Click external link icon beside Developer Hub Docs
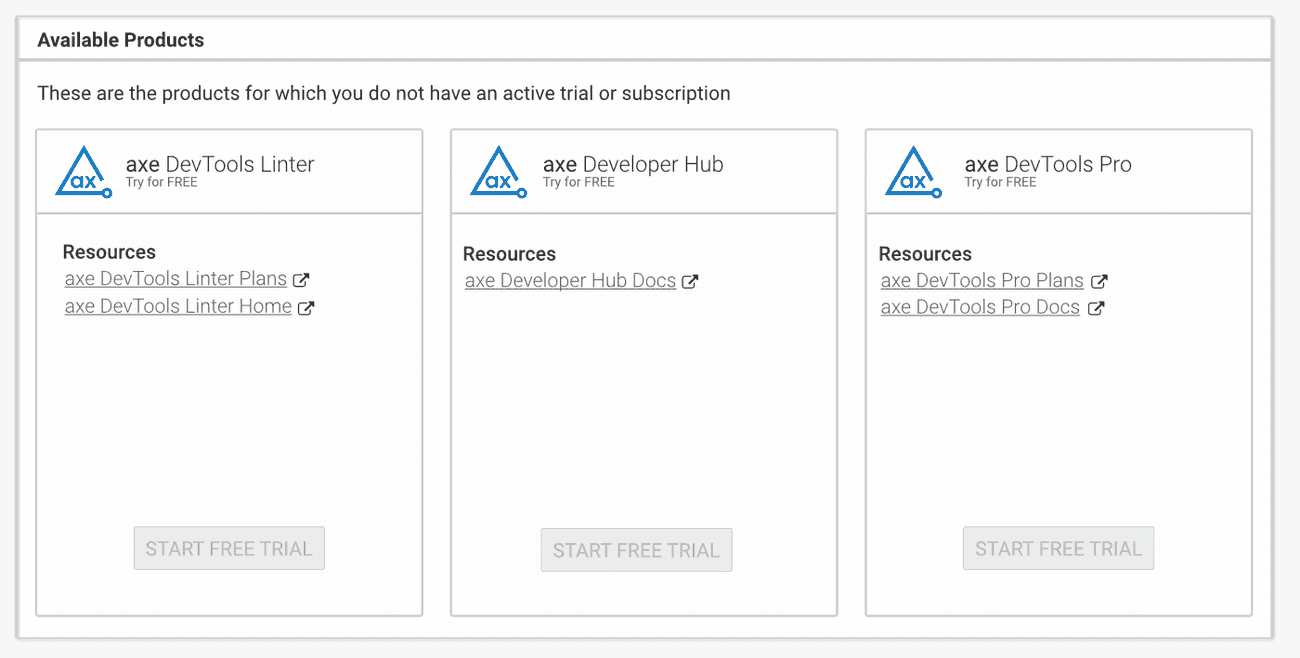 (690, 281)
